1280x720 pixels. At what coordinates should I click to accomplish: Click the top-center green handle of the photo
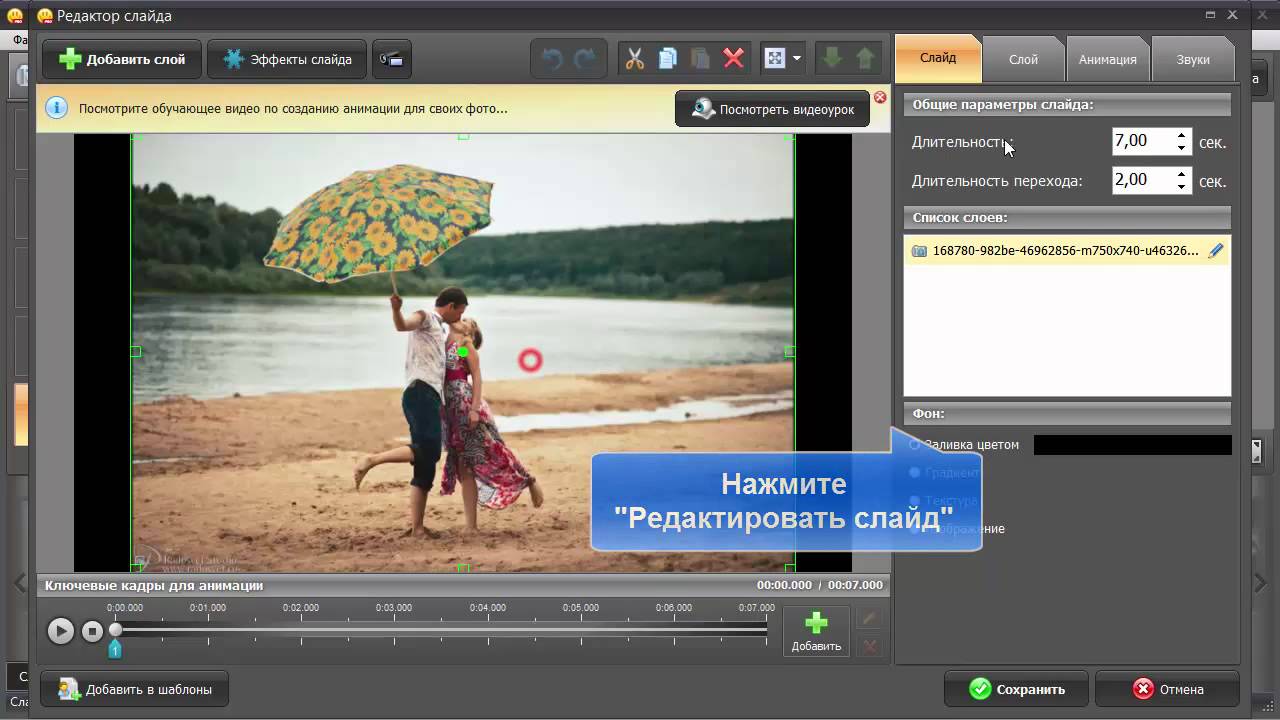pyautogui.click(x=463, y=135)
